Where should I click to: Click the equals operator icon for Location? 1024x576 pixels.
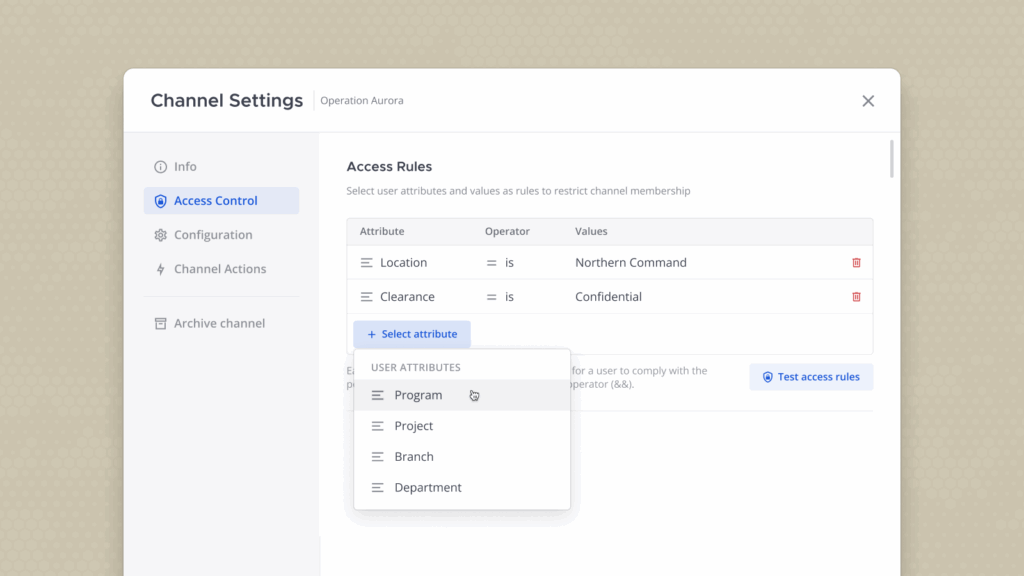pos(491,263)
